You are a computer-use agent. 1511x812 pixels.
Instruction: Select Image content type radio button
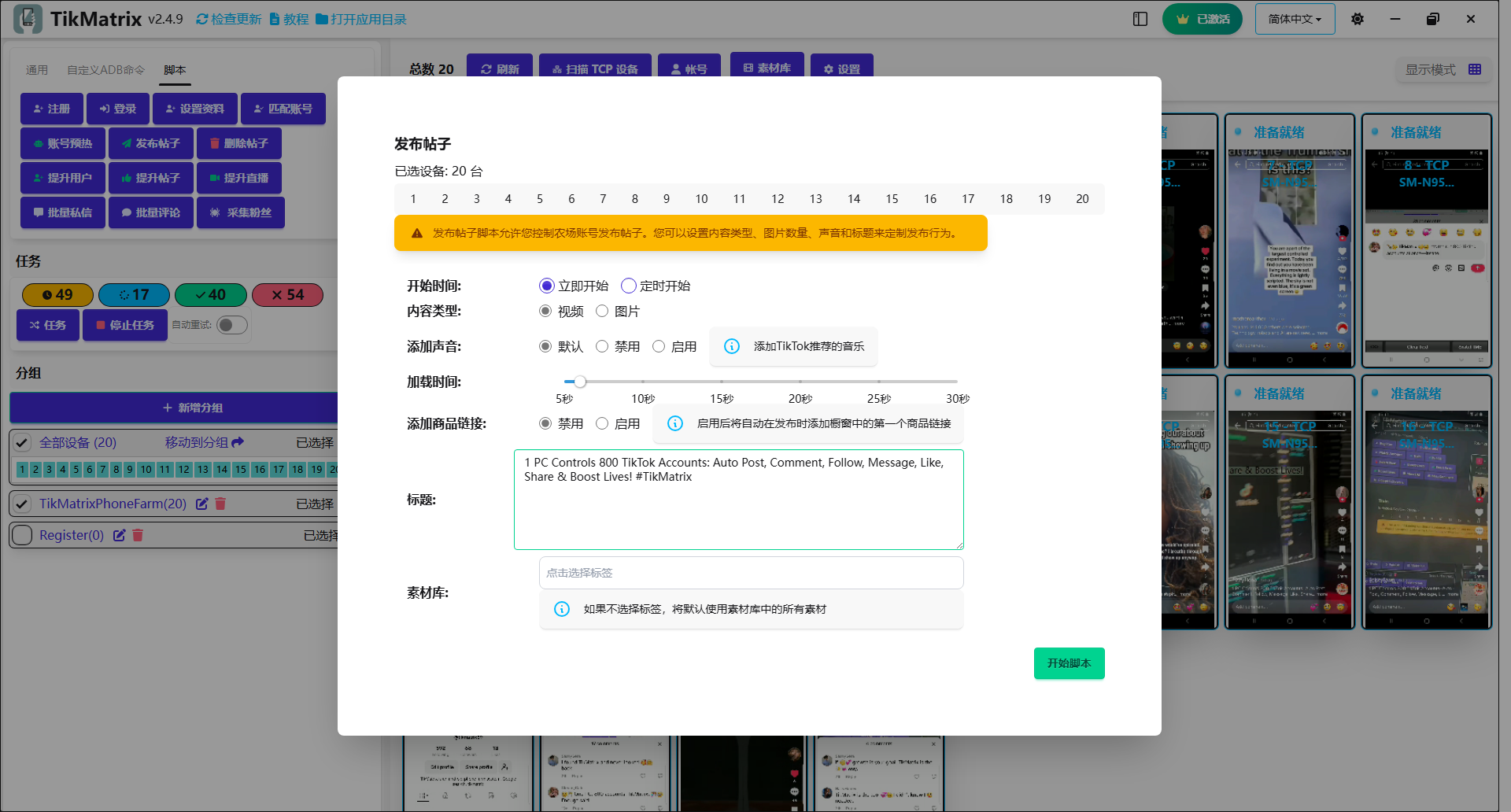602,311
